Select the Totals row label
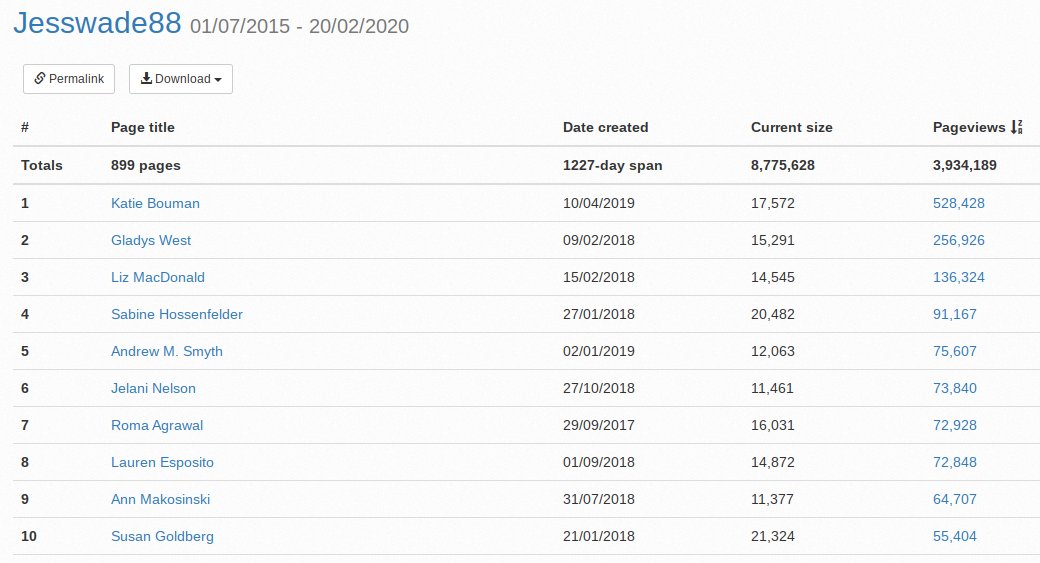This screenshot has width=1040, height=563. point(42,166)
